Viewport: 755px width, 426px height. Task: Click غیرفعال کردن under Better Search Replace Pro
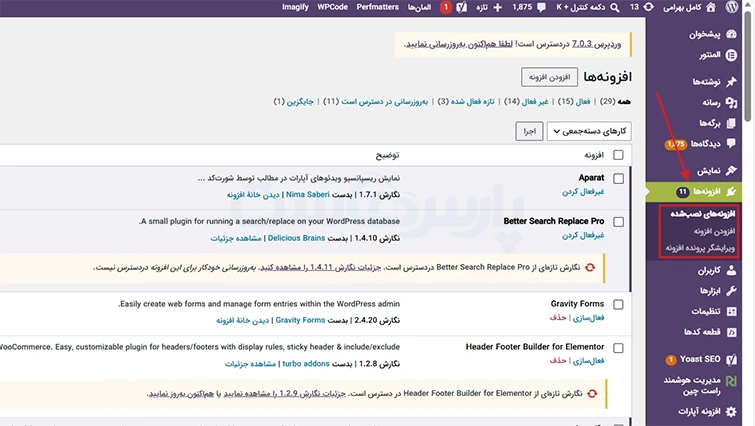[583, 235]
